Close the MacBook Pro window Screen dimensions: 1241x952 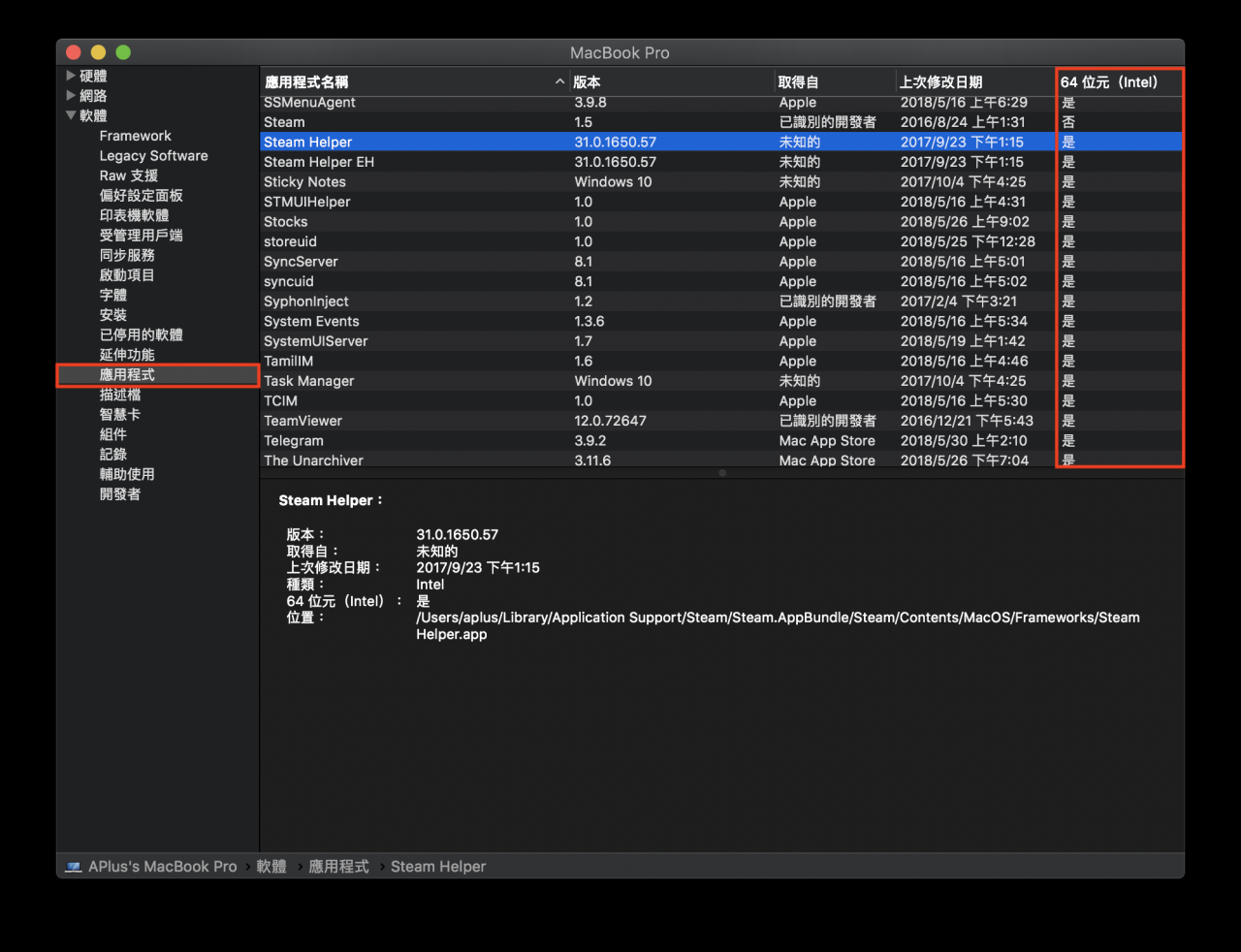(73, 52)
